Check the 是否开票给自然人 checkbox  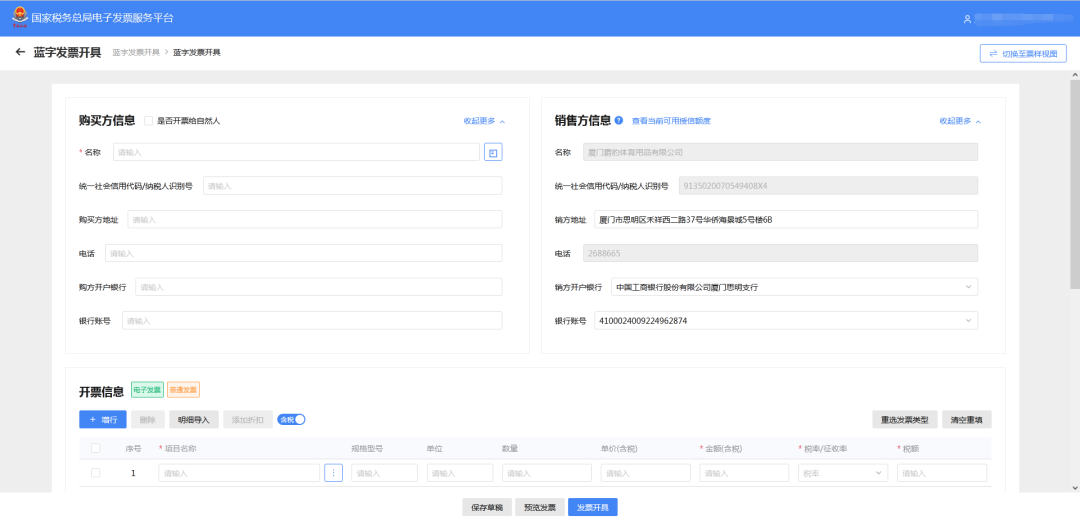[148, 121]
